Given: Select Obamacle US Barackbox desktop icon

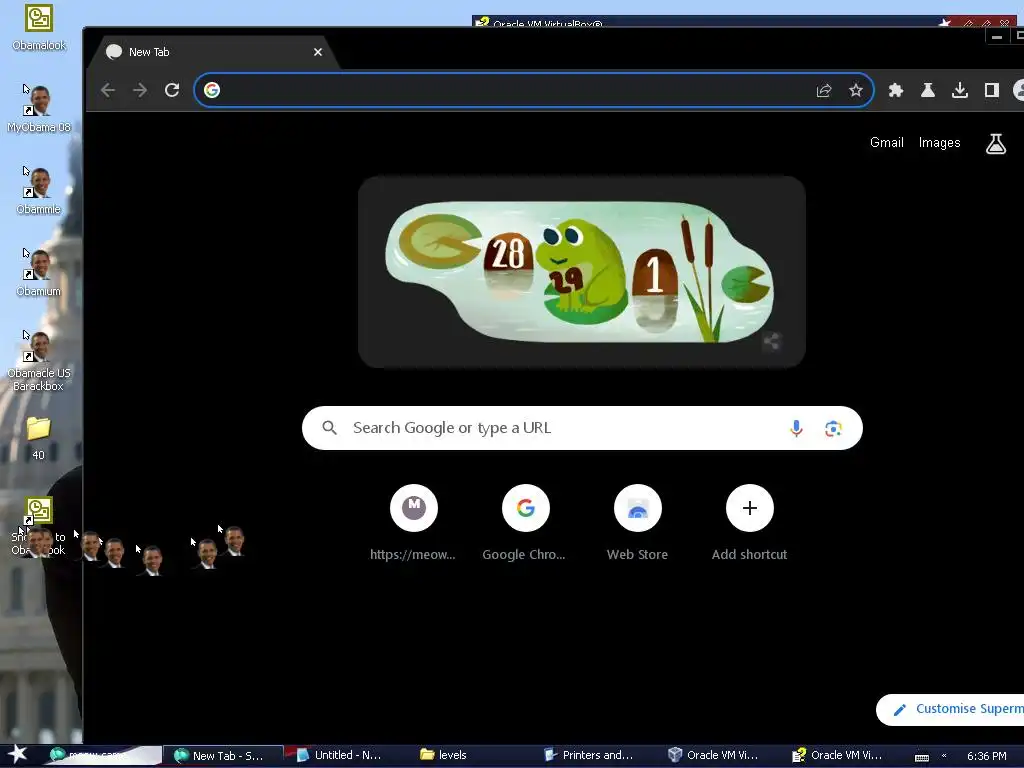Looking at the screenshot, I should point(39,361).
